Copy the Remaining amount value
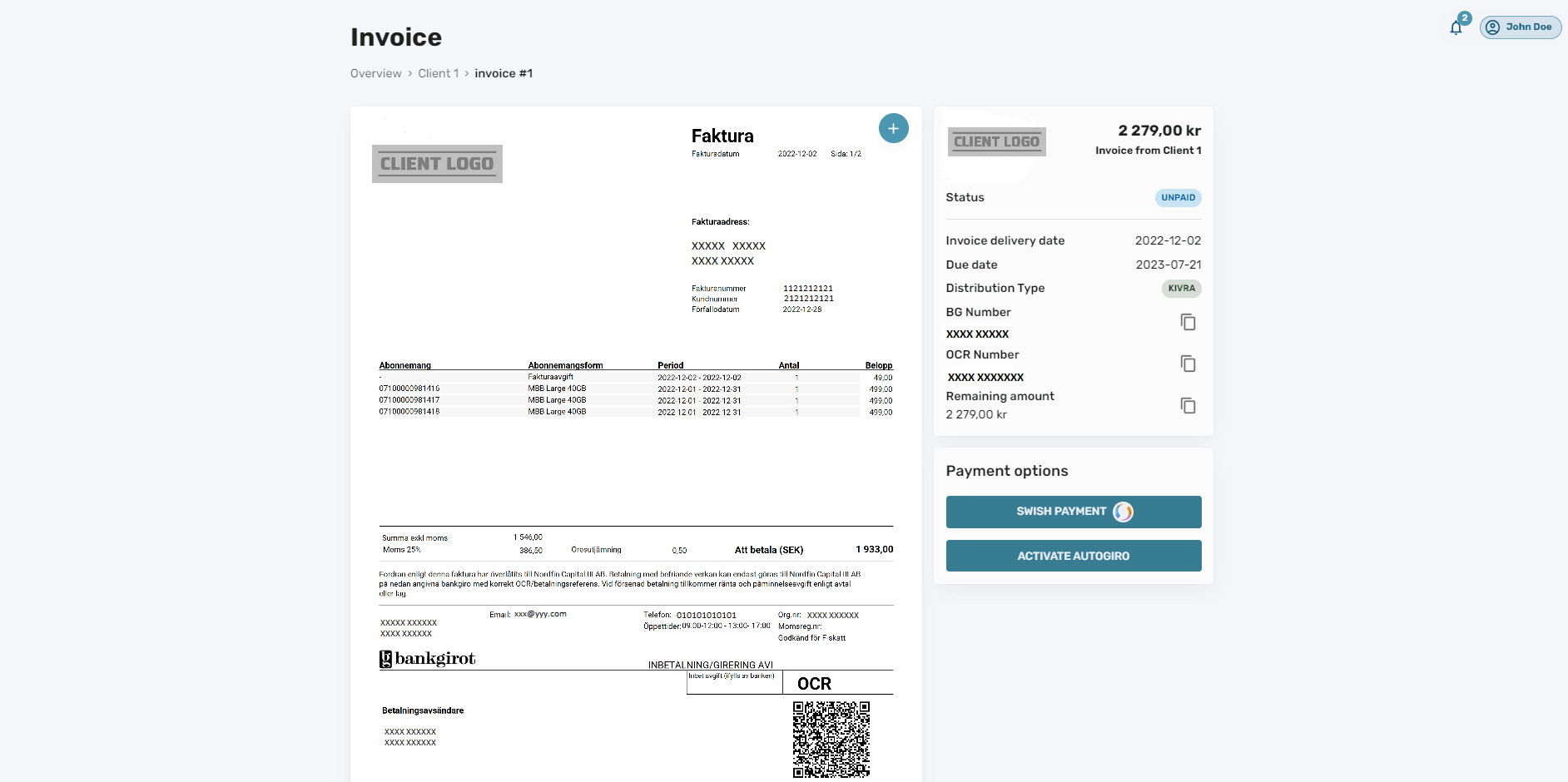This screenshot has width=1568, height=782. coord(1188,405)
